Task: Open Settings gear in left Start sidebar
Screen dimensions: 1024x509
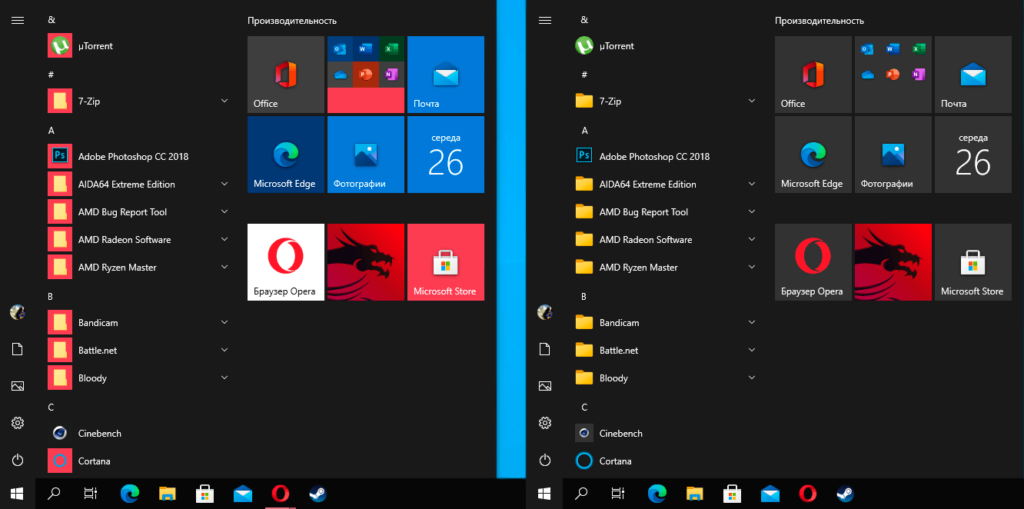Action: (x=18, y=423)
